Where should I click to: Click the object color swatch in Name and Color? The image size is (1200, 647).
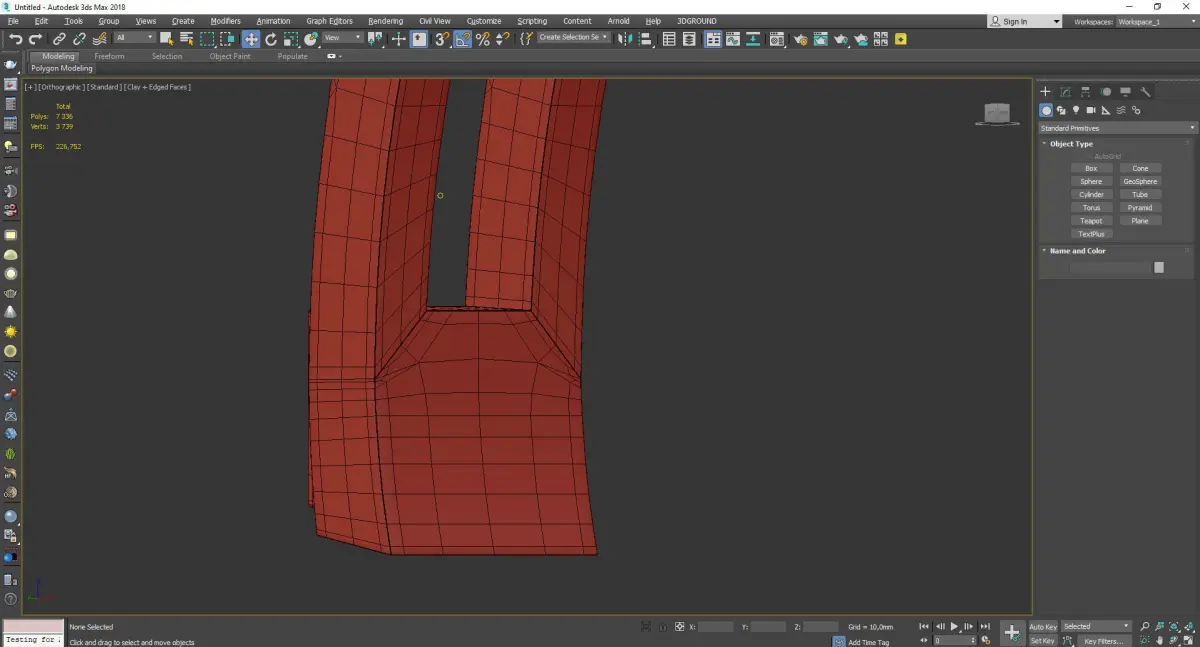[1159, 267]
